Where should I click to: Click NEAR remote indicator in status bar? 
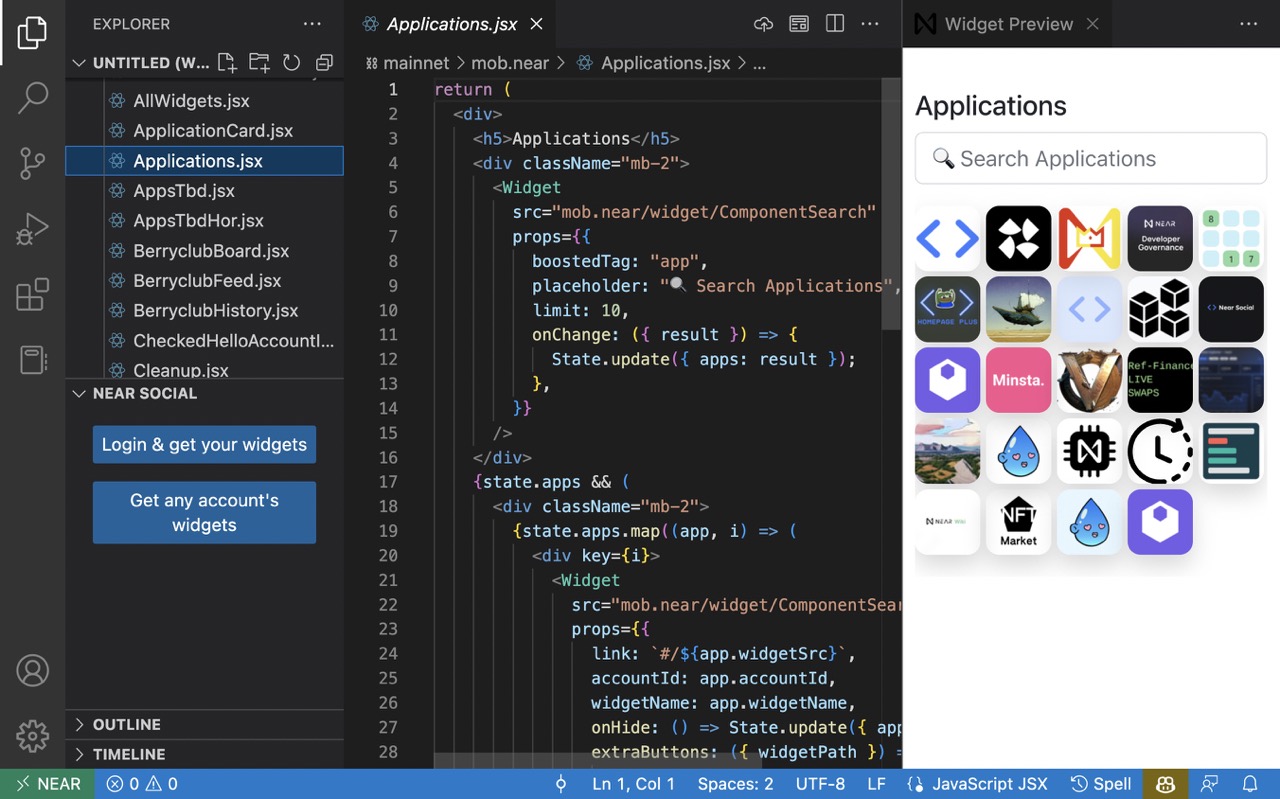[x=48, y=784]
